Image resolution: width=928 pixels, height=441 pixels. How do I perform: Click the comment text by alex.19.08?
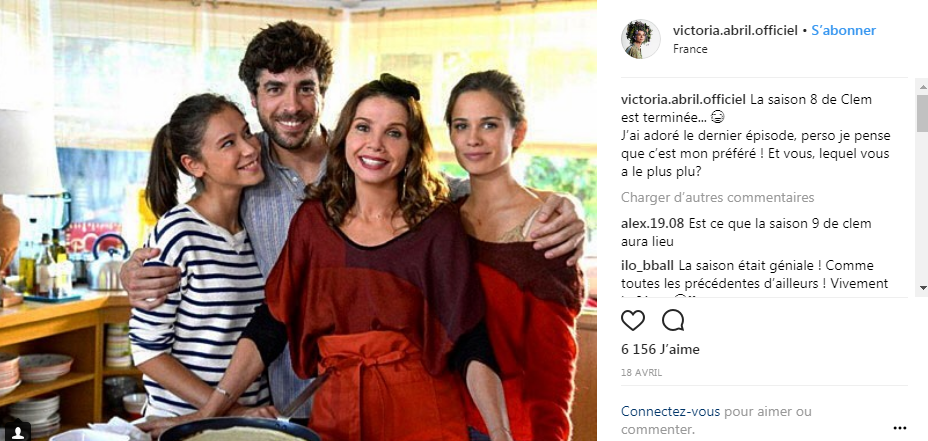pos(746,233)
